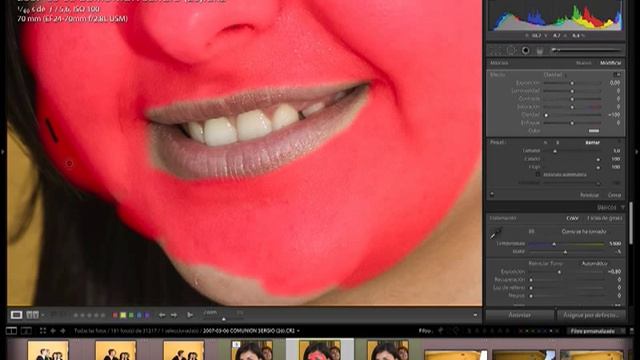Select the Graduated Filter tool
The height and width of the screenshot is (360, 640).
(540, 51)
